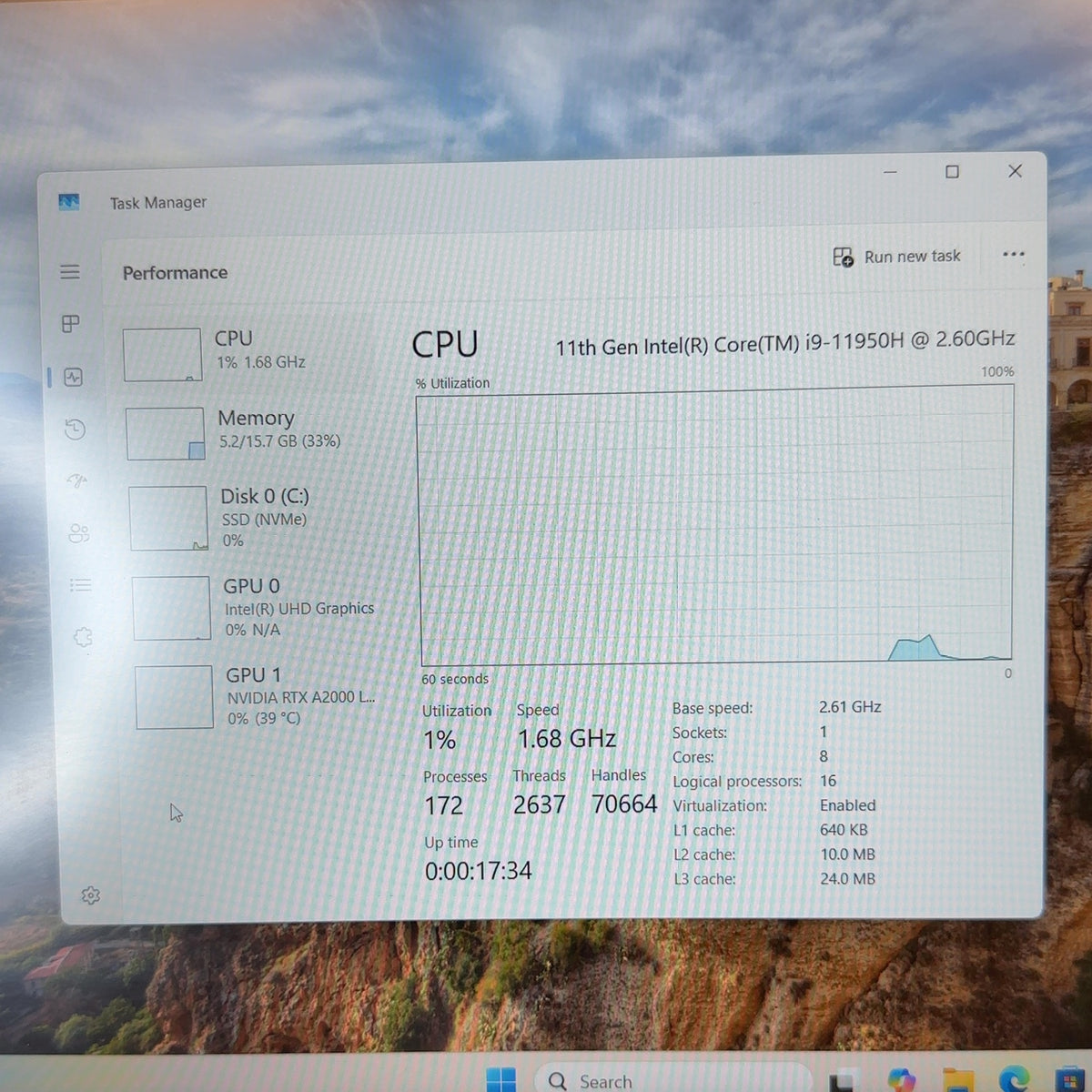
Task: Click the L1 cache value "640 KB"
Action: (844, 830)
